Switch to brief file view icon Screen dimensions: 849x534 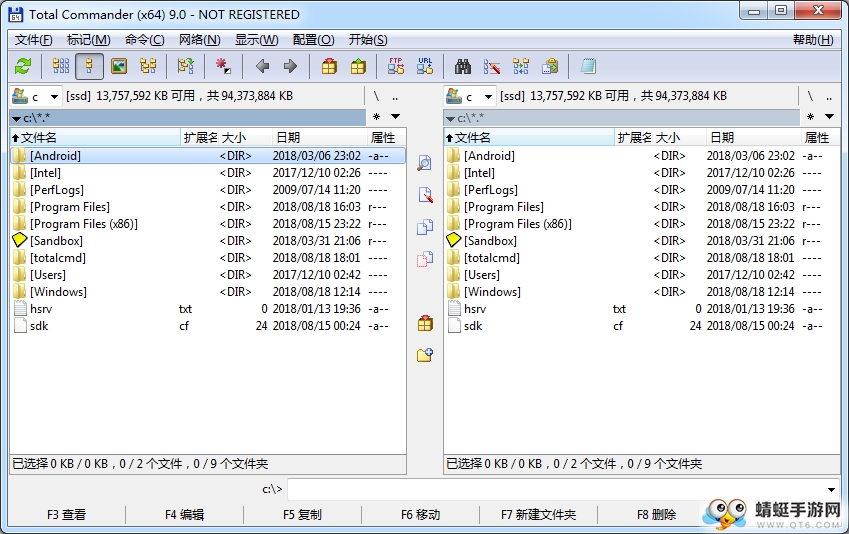(61, 67)
